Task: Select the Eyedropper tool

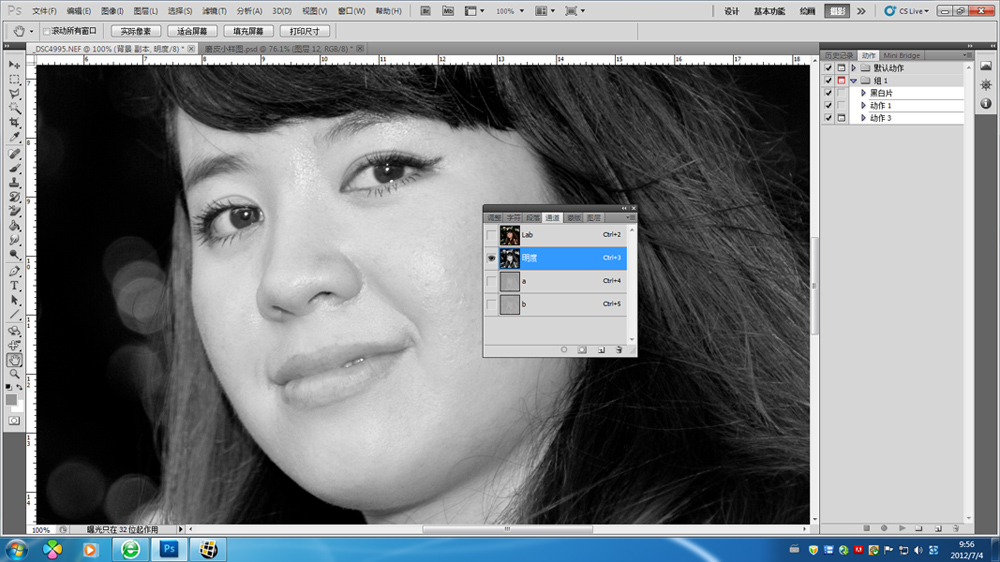Action: (14, 137)
